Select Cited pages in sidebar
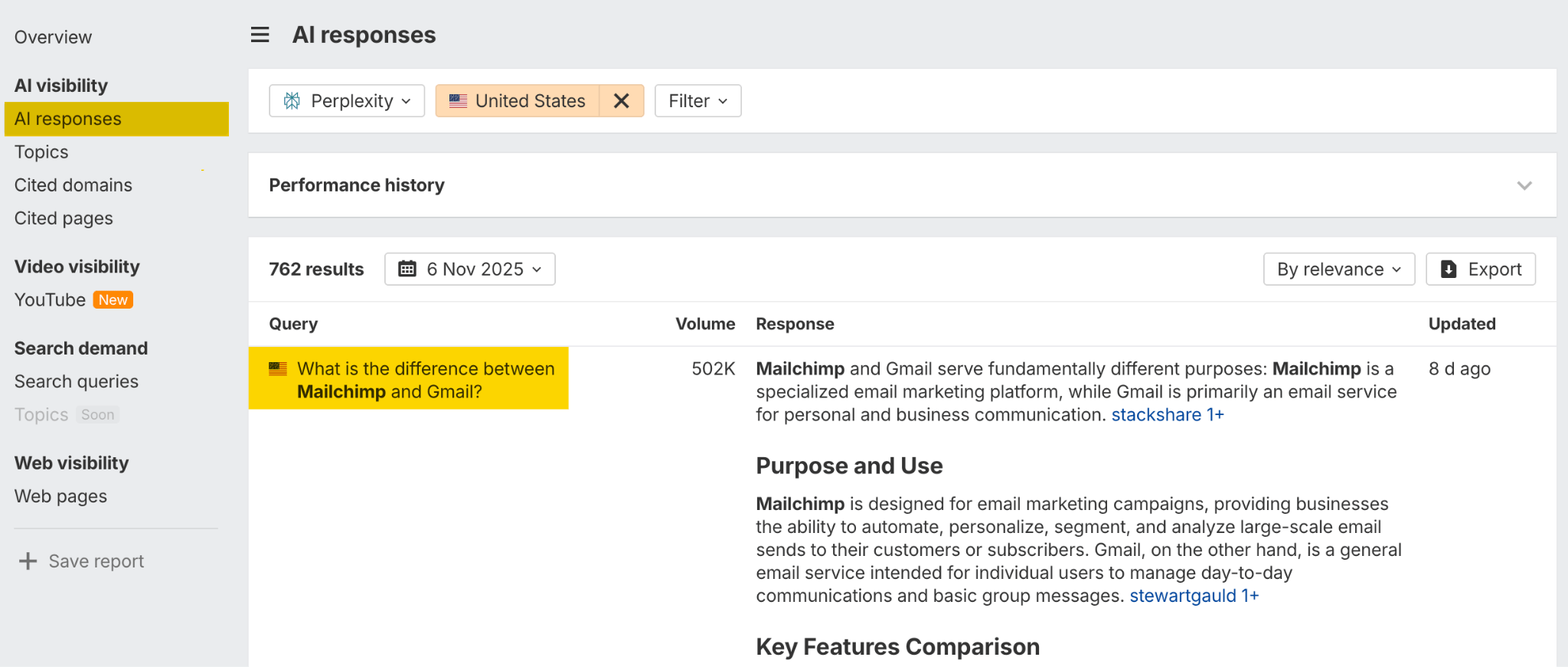This screenshot has height=667, width=1568. [64, 218]
